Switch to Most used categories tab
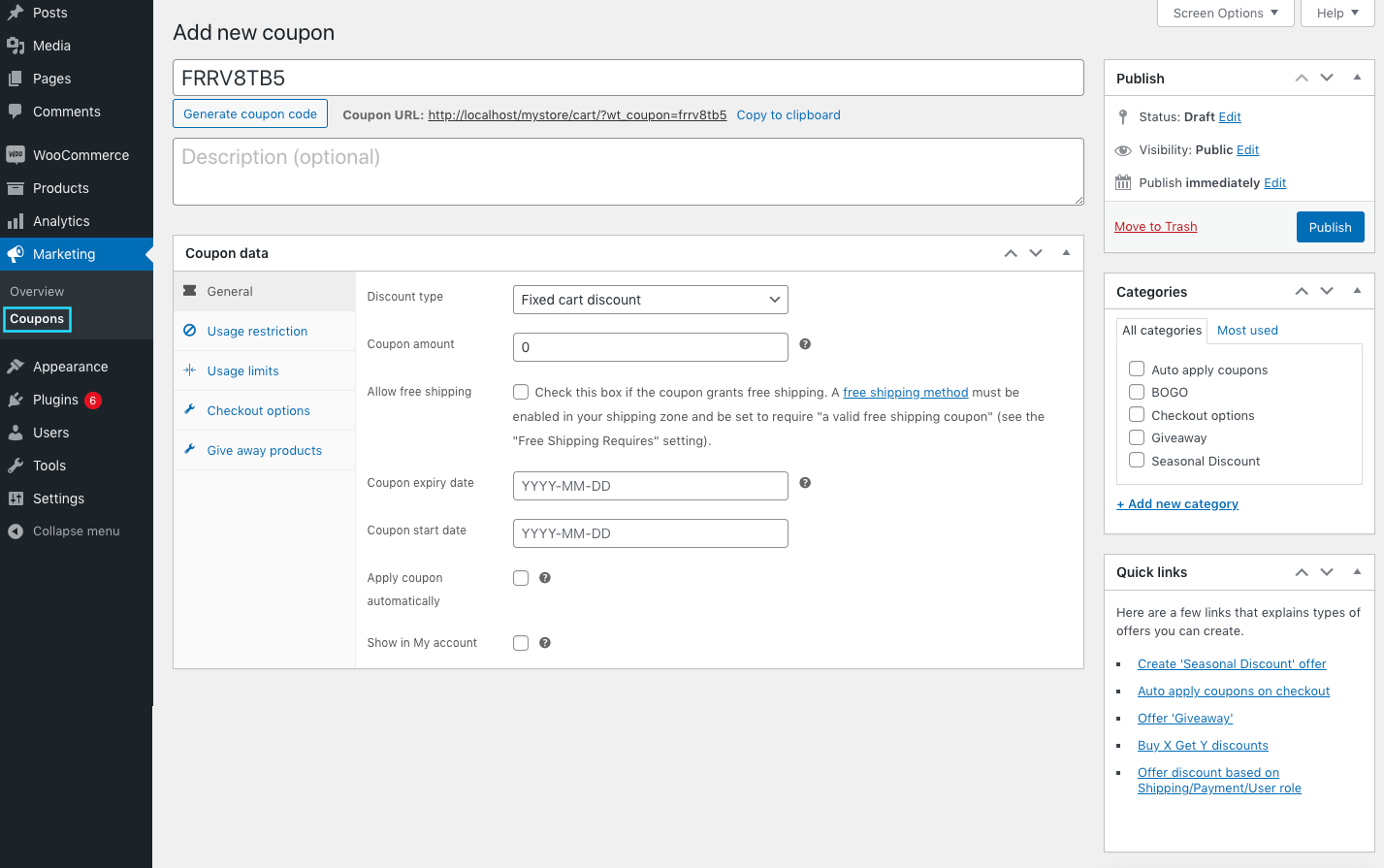1384x868 pixels. pyautogui.click(x=1247, y=331)
